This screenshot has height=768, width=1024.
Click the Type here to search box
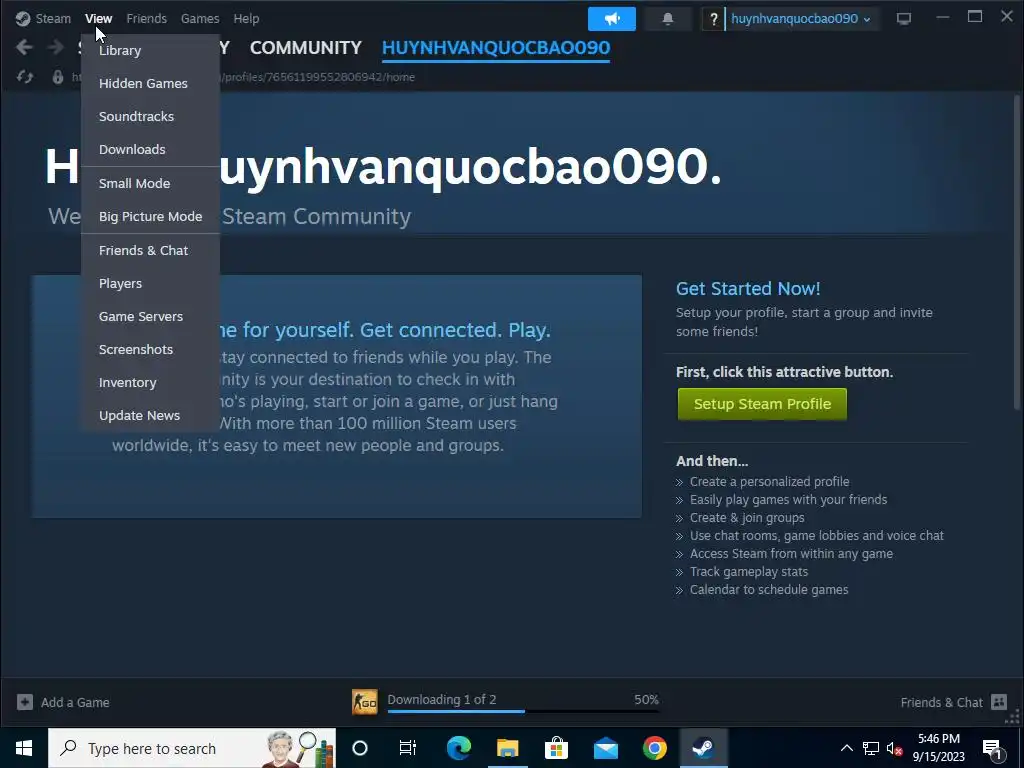click(192, 748)
